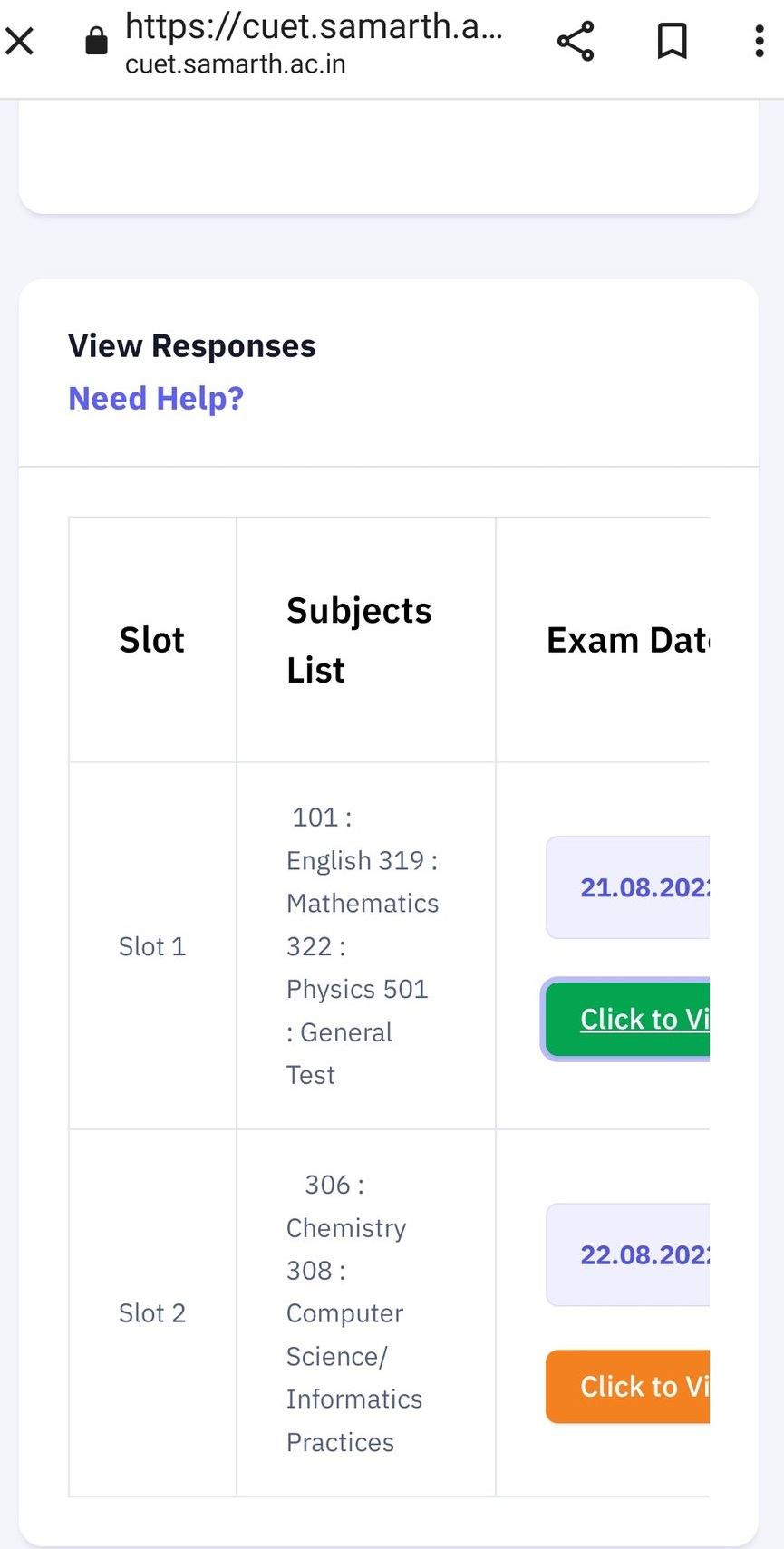
Task: Tap the Exam Date column header
Action: [x=625, y=641]
